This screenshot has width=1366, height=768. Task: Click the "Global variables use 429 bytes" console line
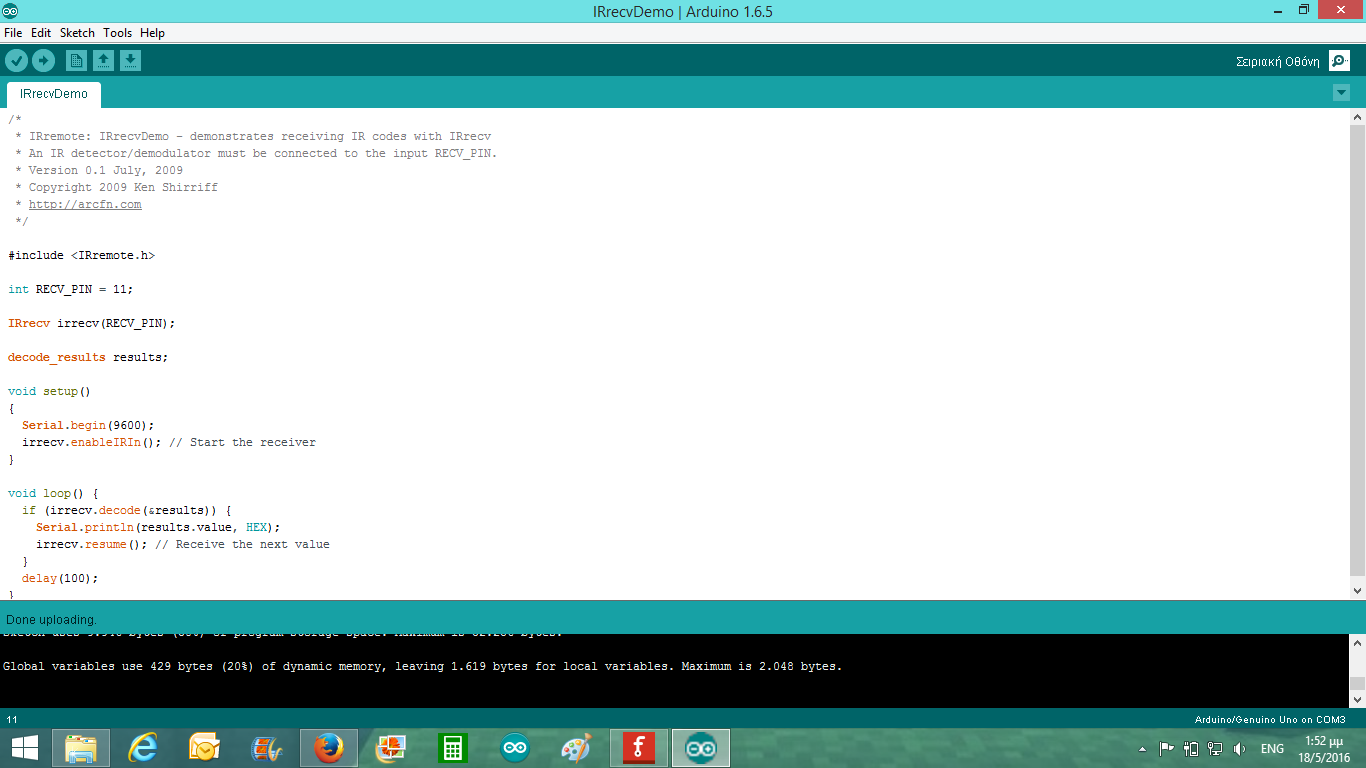[x=423, y=666]
